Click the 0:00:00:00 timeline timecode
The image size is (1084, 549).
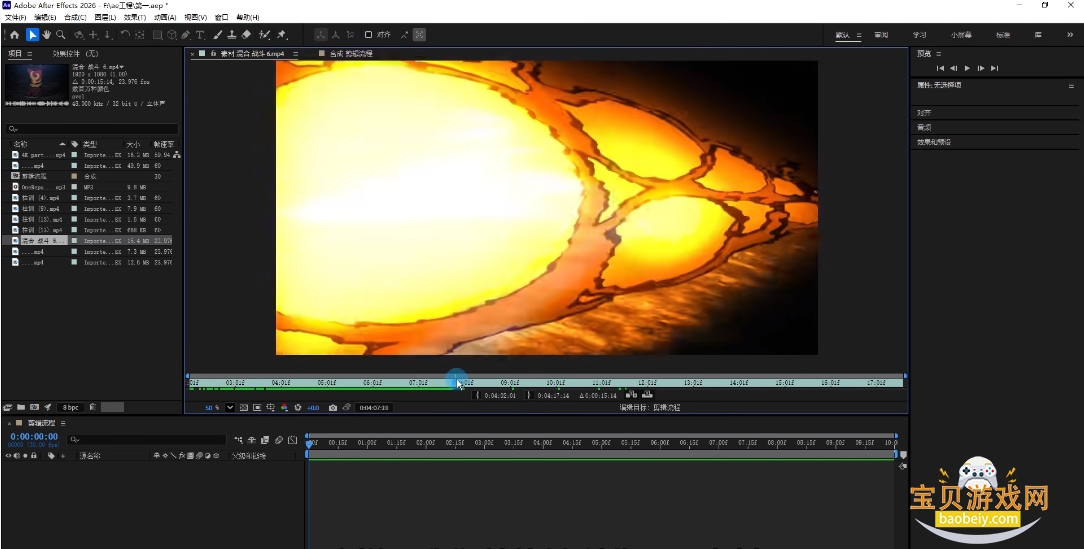[x=34, y=436]
